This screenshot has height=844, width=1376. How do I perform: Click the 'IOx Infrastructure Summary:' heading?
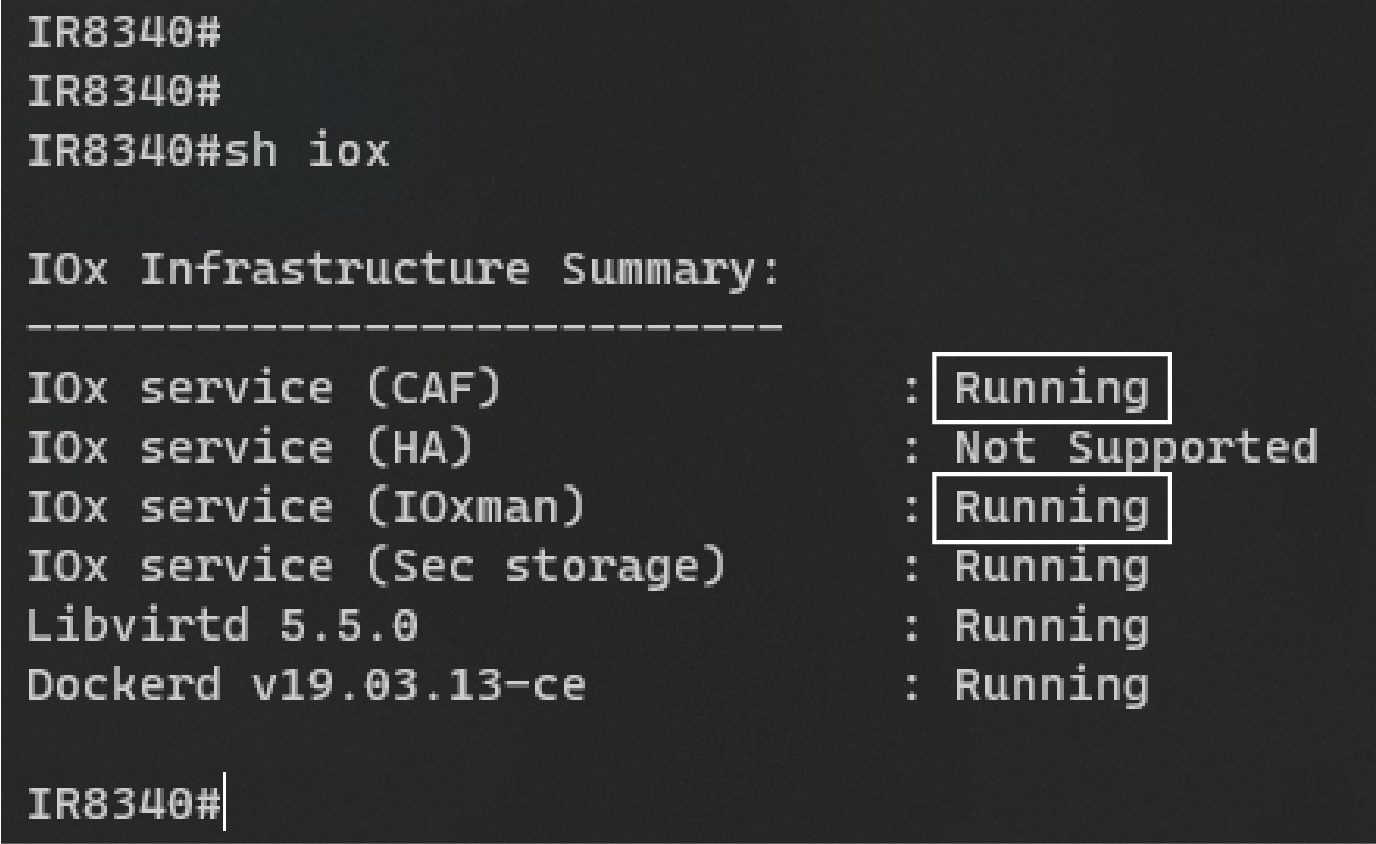coord(404,270)
